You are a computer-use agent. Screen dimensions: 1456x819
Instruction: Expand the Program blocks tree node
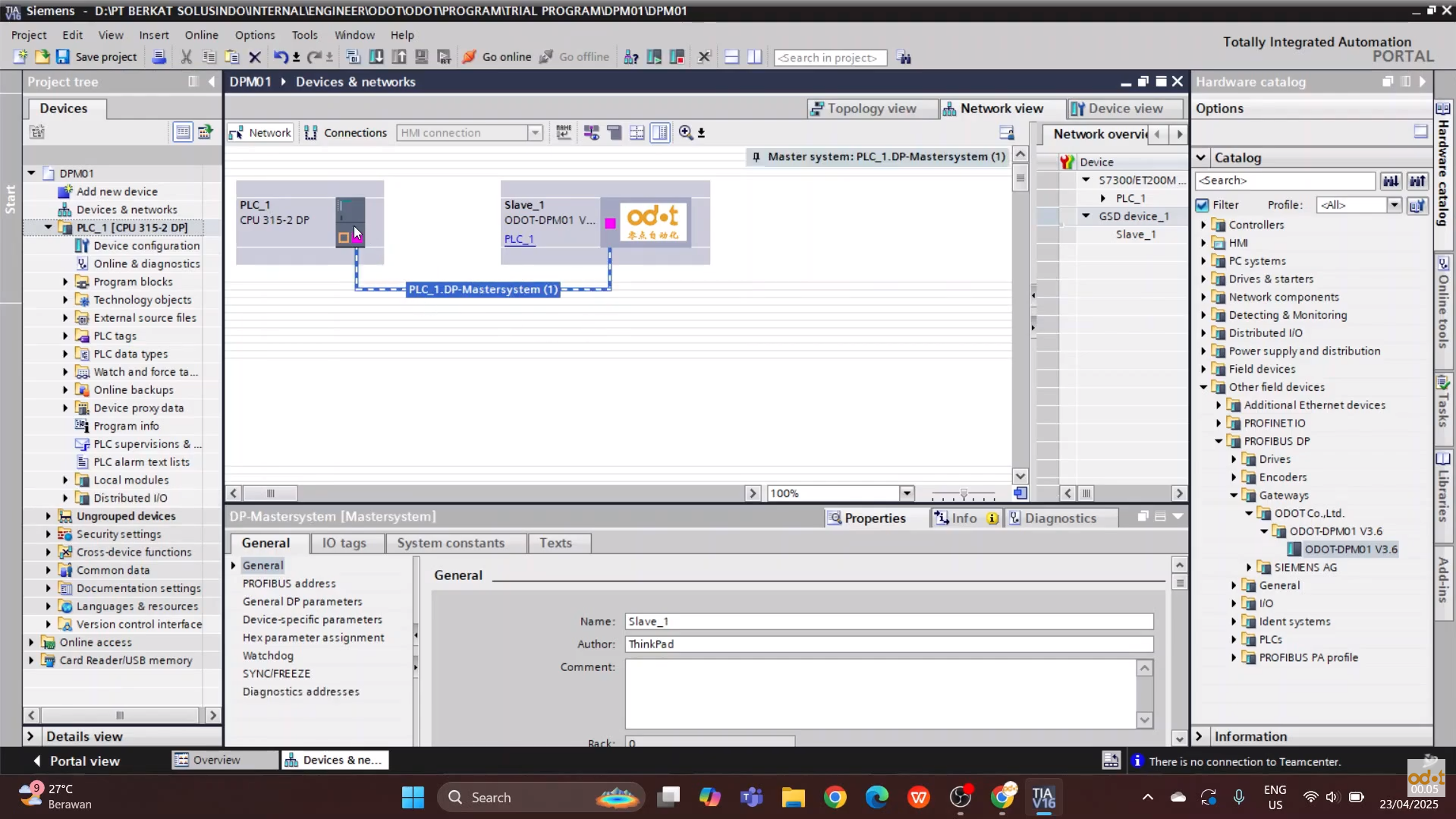(x=65, y=282)
